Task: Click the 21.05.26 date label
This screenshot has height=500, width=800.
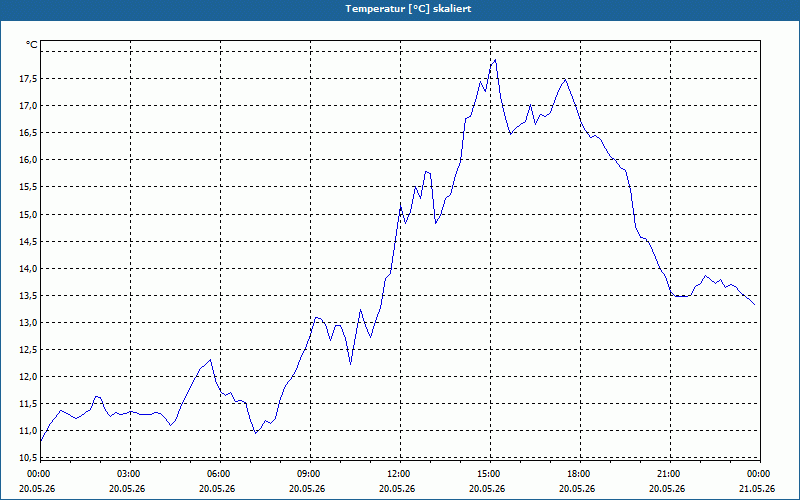Action: (757, 488)
